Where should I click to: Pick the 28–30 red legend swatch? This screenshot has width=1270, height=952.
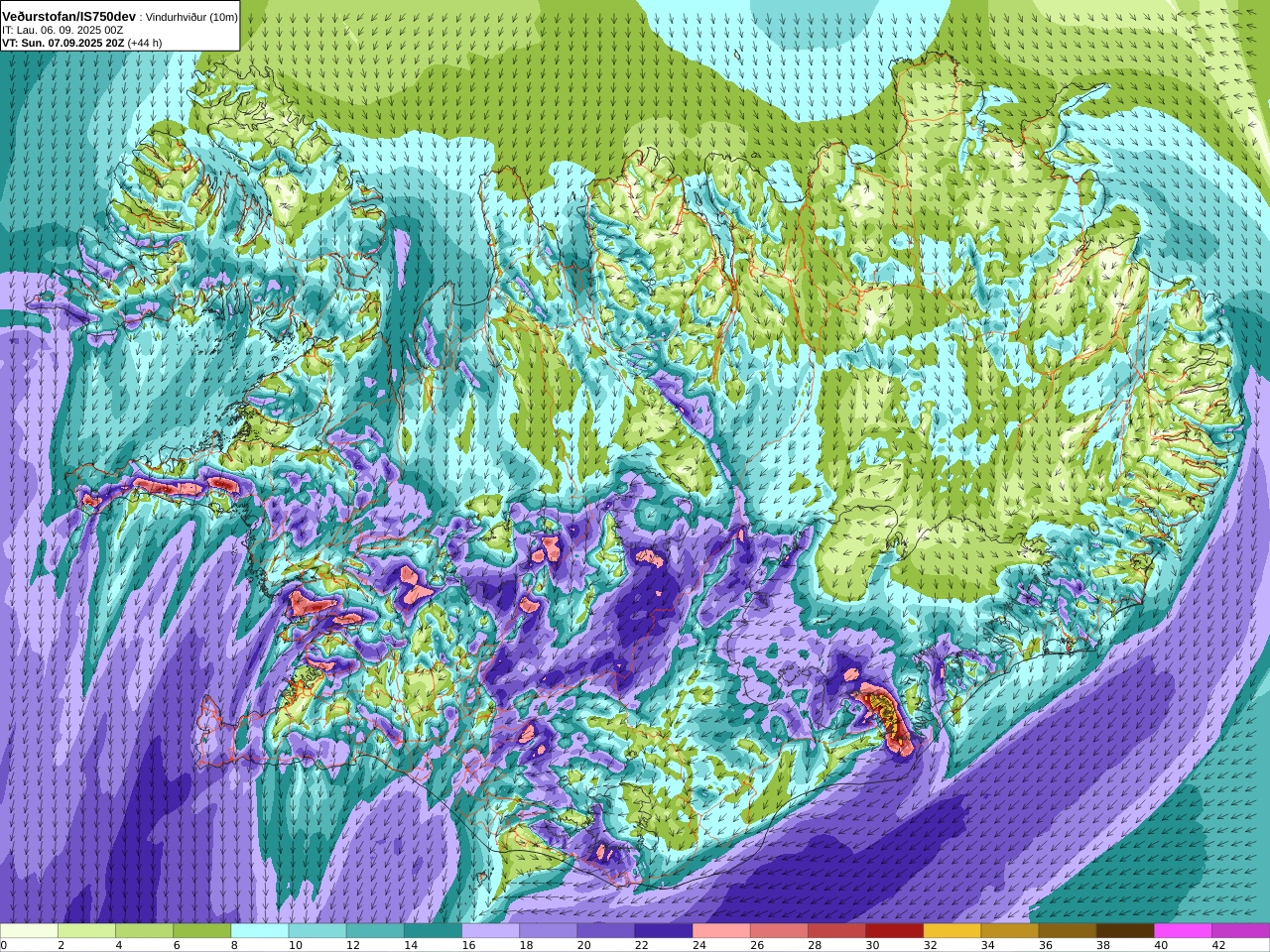click(x=836, y=931)
